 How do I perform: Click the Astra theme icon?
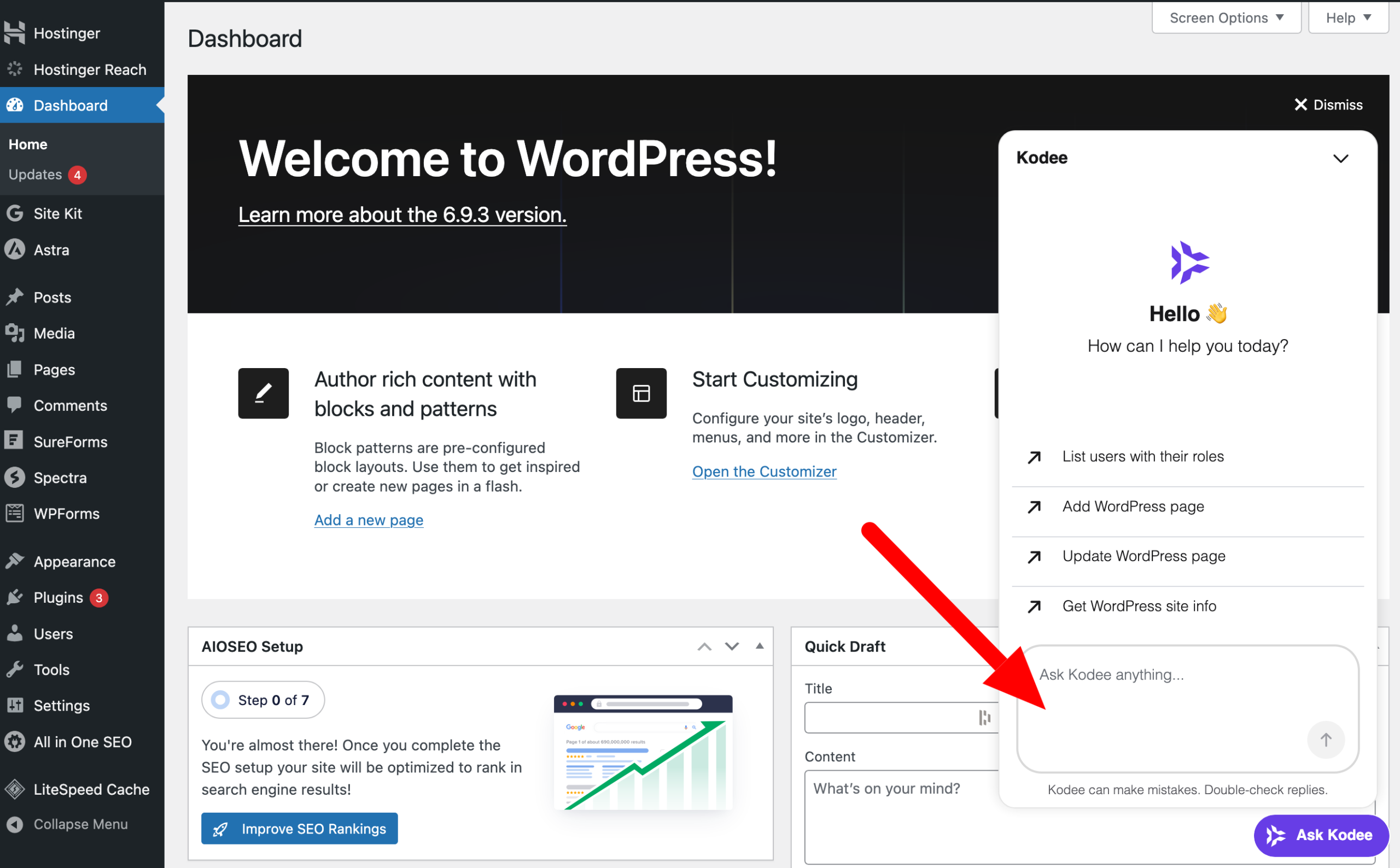pyautogui.click(x=15, y=250)
